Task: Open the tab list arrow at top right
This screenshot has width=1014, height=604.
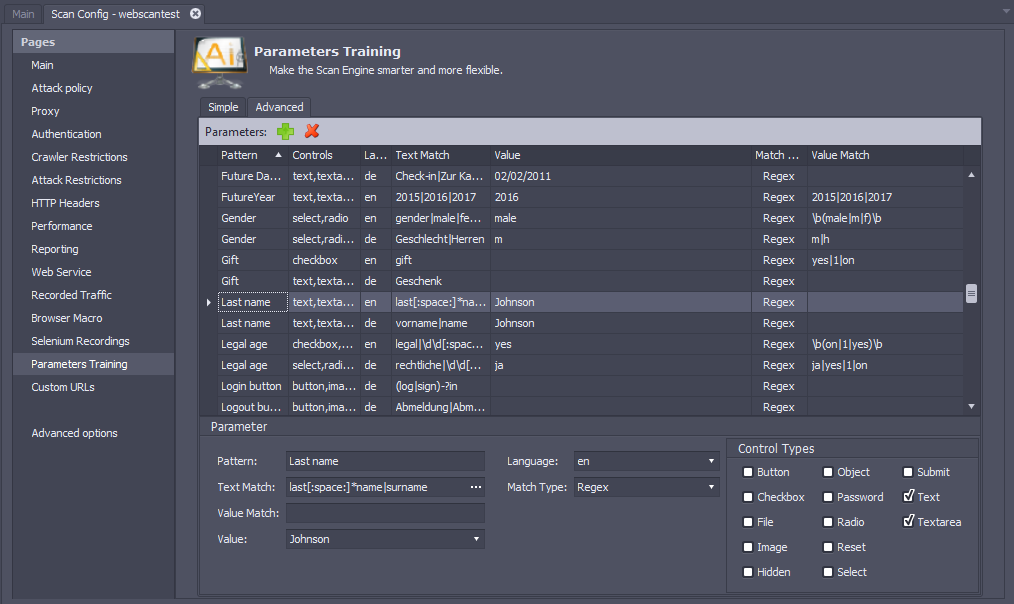Action: click(x=1006, y=12)
